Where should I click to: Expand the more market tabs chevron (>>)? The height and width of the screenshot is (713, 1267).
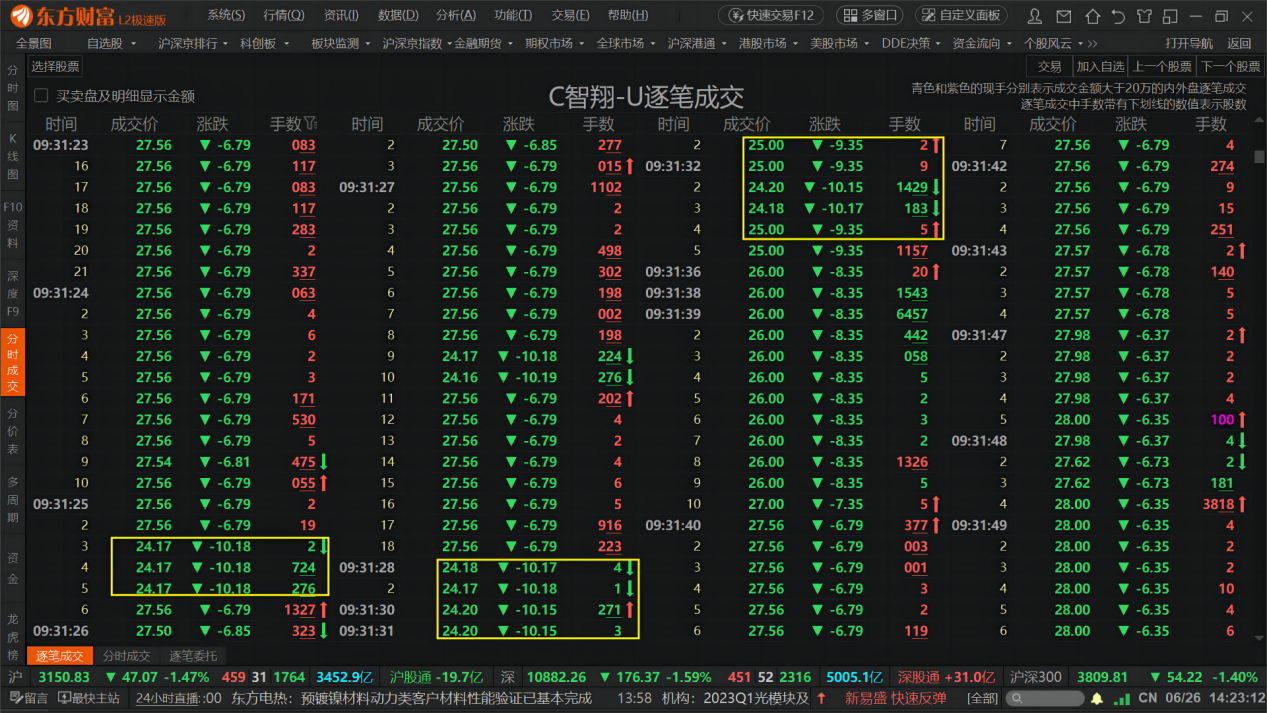(1092, 43)
